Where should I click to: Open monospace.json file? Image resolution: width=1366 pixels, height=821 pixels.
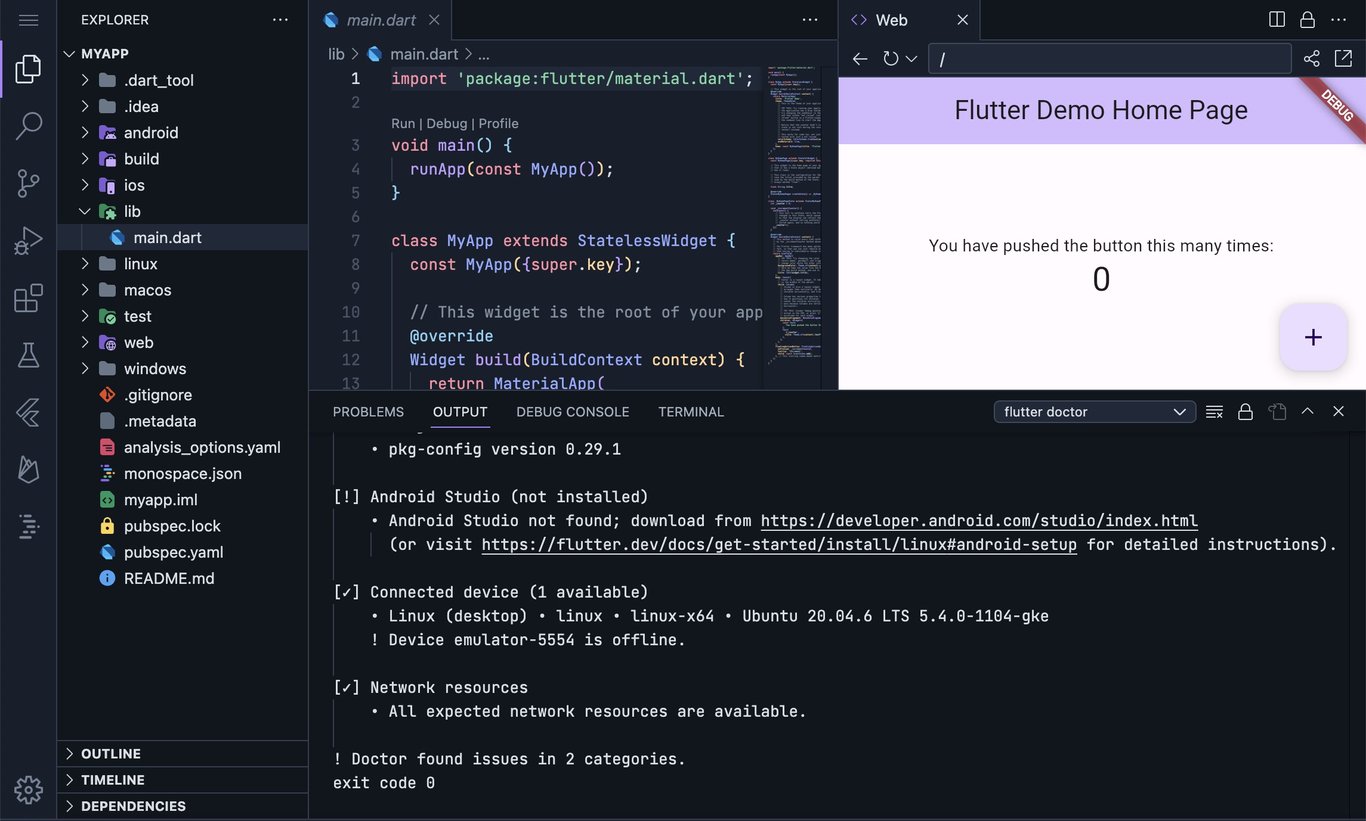[182, 473]
